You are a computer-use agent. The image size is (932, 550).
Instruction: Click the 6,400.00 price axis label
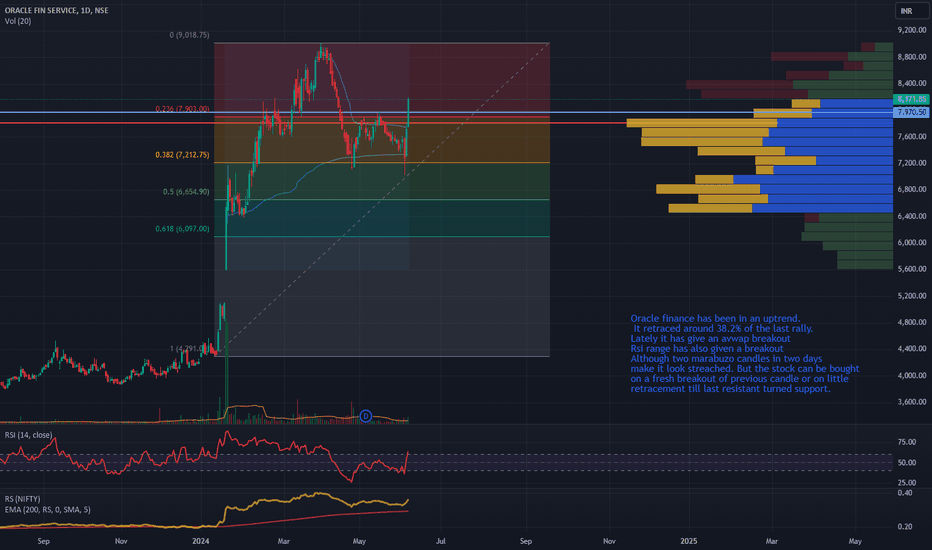(912, 216)
